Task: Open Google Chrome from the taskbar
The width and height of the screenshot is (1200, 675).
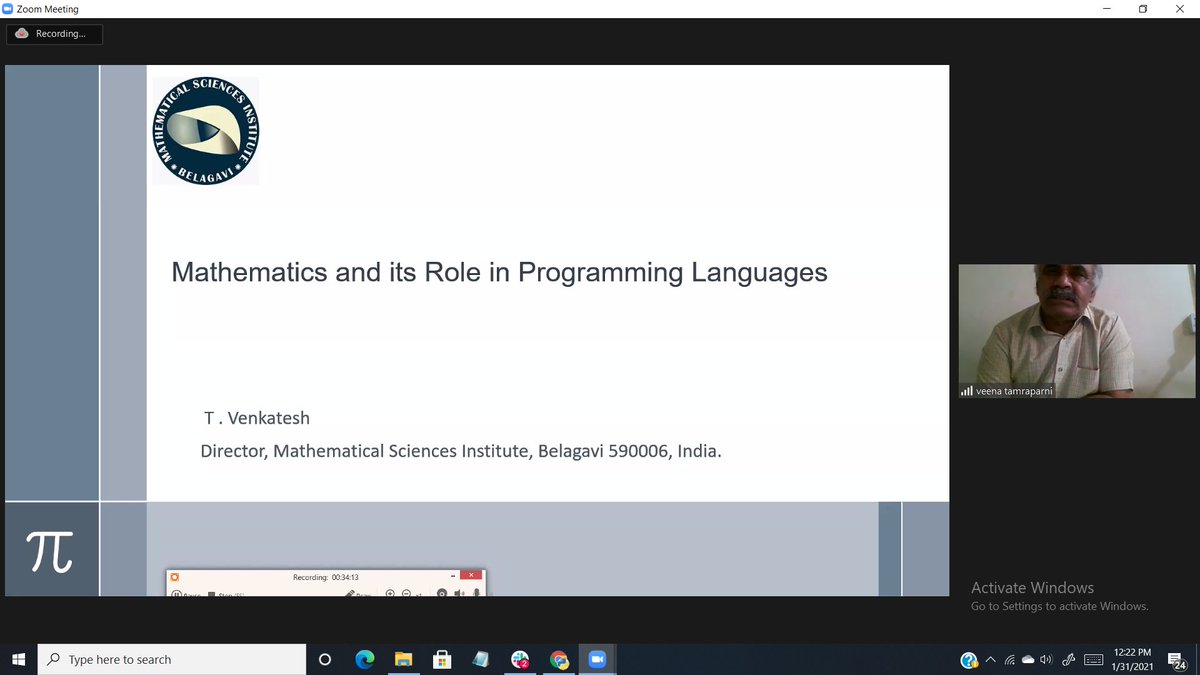Action: coord(559,659)
